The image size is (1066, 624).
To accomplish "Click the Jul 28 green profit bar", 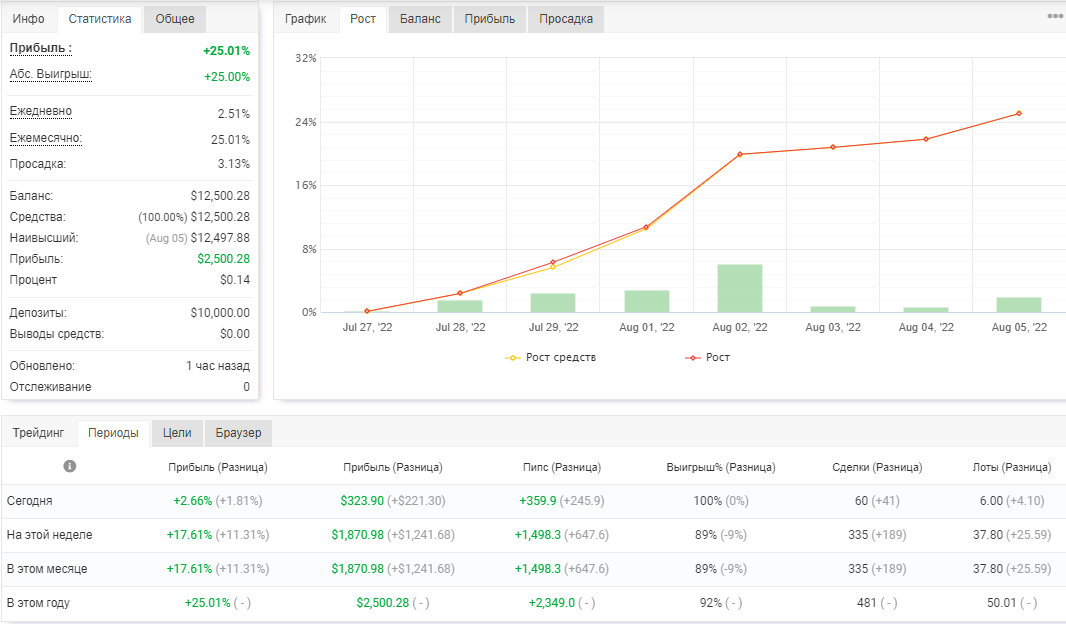I will (x=460, y=306).
